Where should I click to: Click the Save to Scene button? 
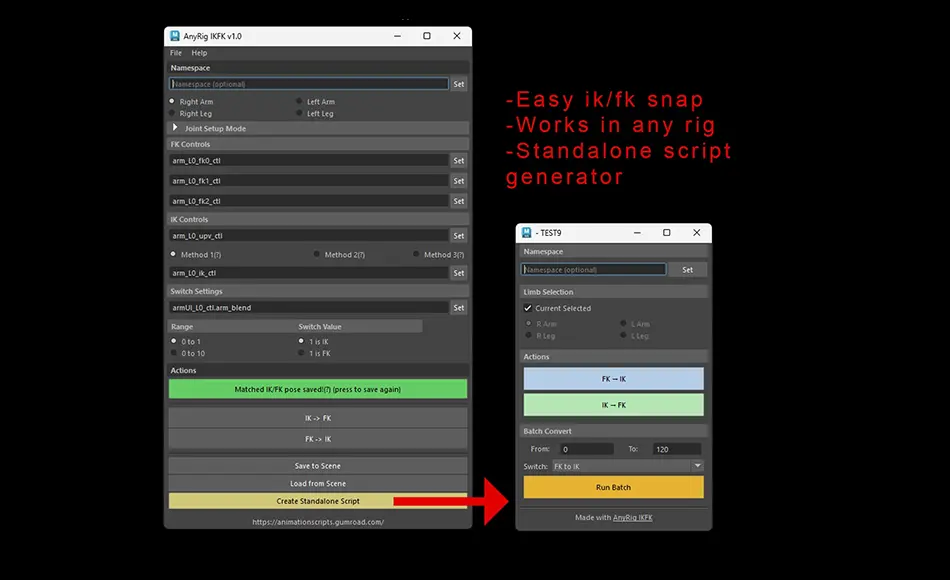coord(317,465)
